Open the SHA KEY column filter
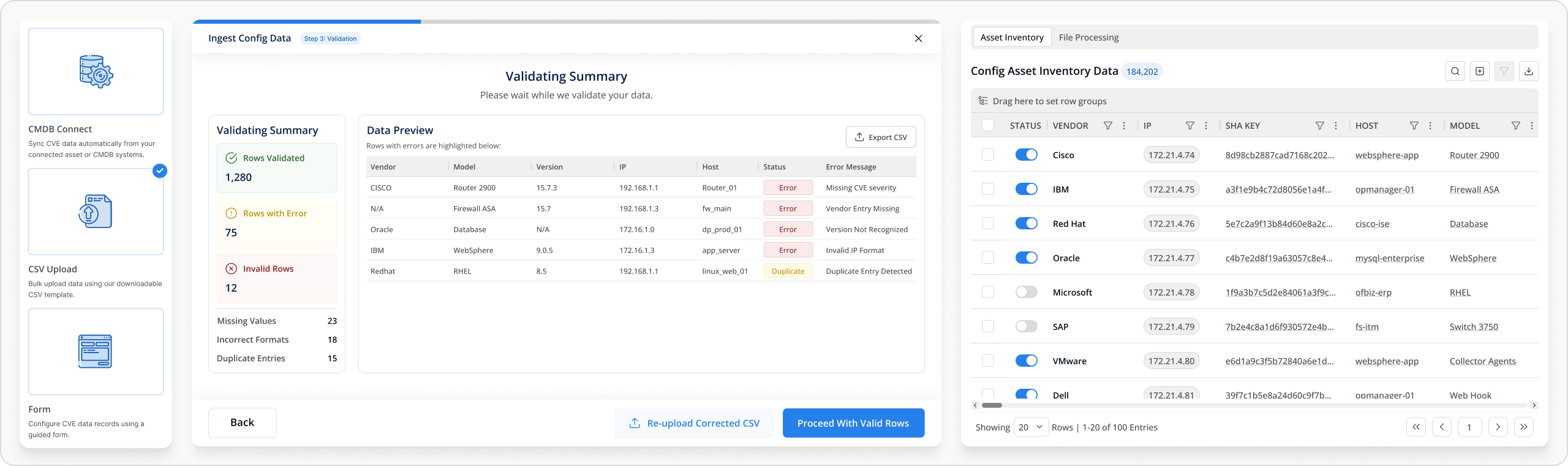The width and height of the screenshot is (1568, 466). click(1320, 126)
